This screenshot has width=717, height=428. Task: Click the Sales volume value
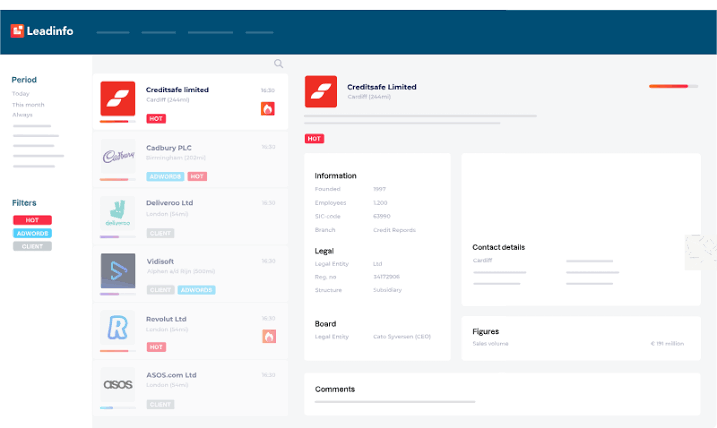coord(667,343)
